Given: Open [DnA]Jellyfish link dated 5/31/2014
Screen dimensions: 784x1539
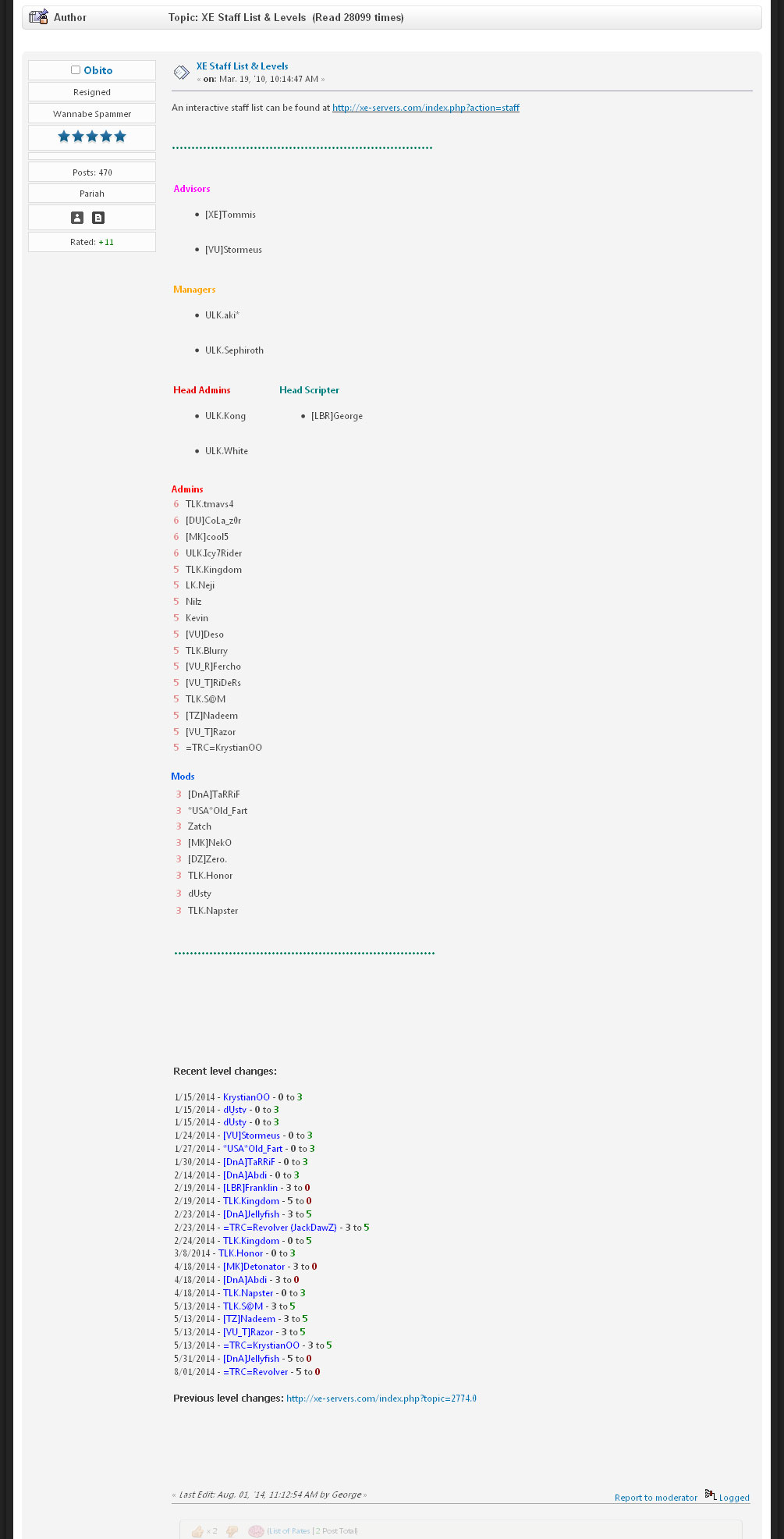Looking at the screenshot, I should [251, 1359].
